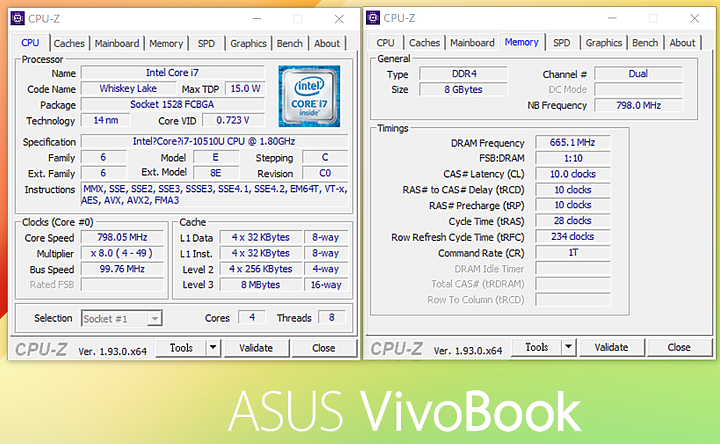Click the Revision value C0

point(325,173)
